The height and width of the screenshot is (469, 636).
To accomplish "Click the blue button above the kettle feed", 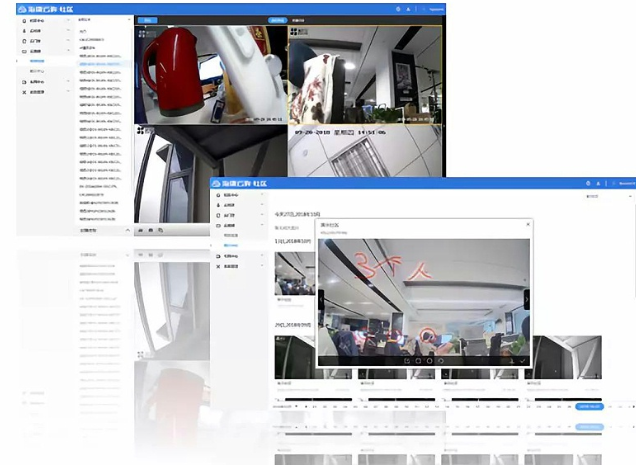I will pyautogui.click(x=147, y=20).
